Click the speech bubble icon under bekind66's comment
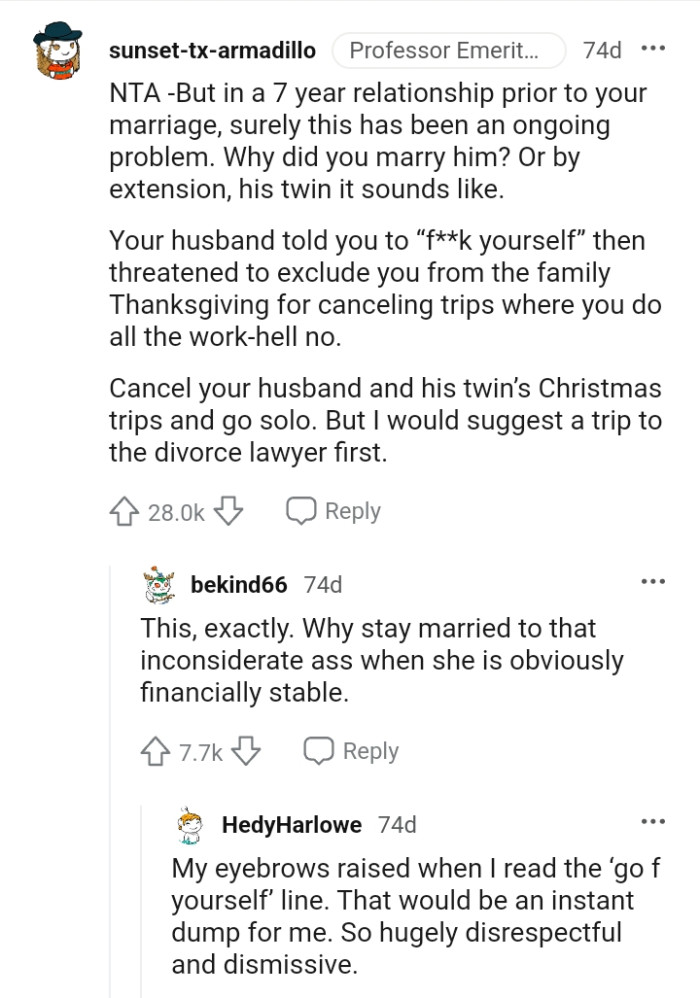Screen dimensions: 700x998 [319, 751]
